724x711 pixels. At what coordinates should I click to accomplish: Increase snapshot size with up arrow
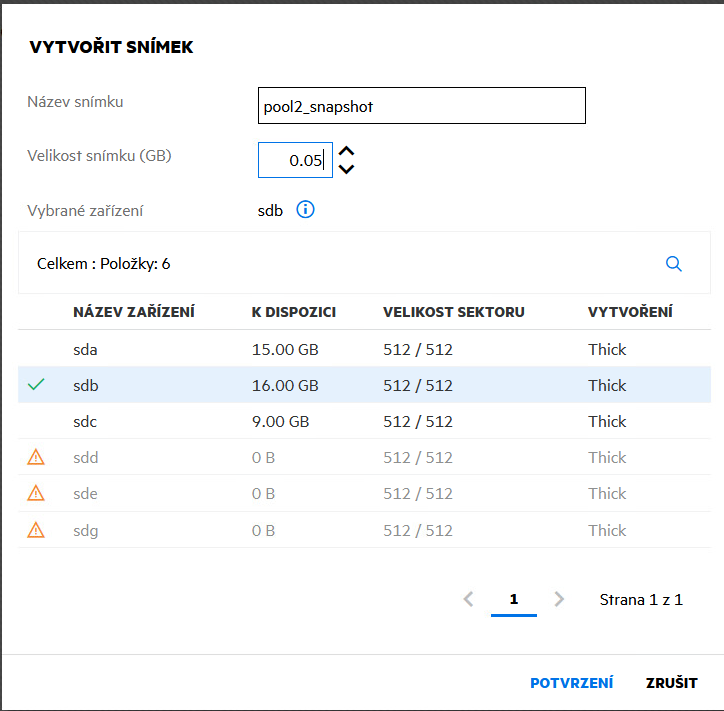[347, 152]
